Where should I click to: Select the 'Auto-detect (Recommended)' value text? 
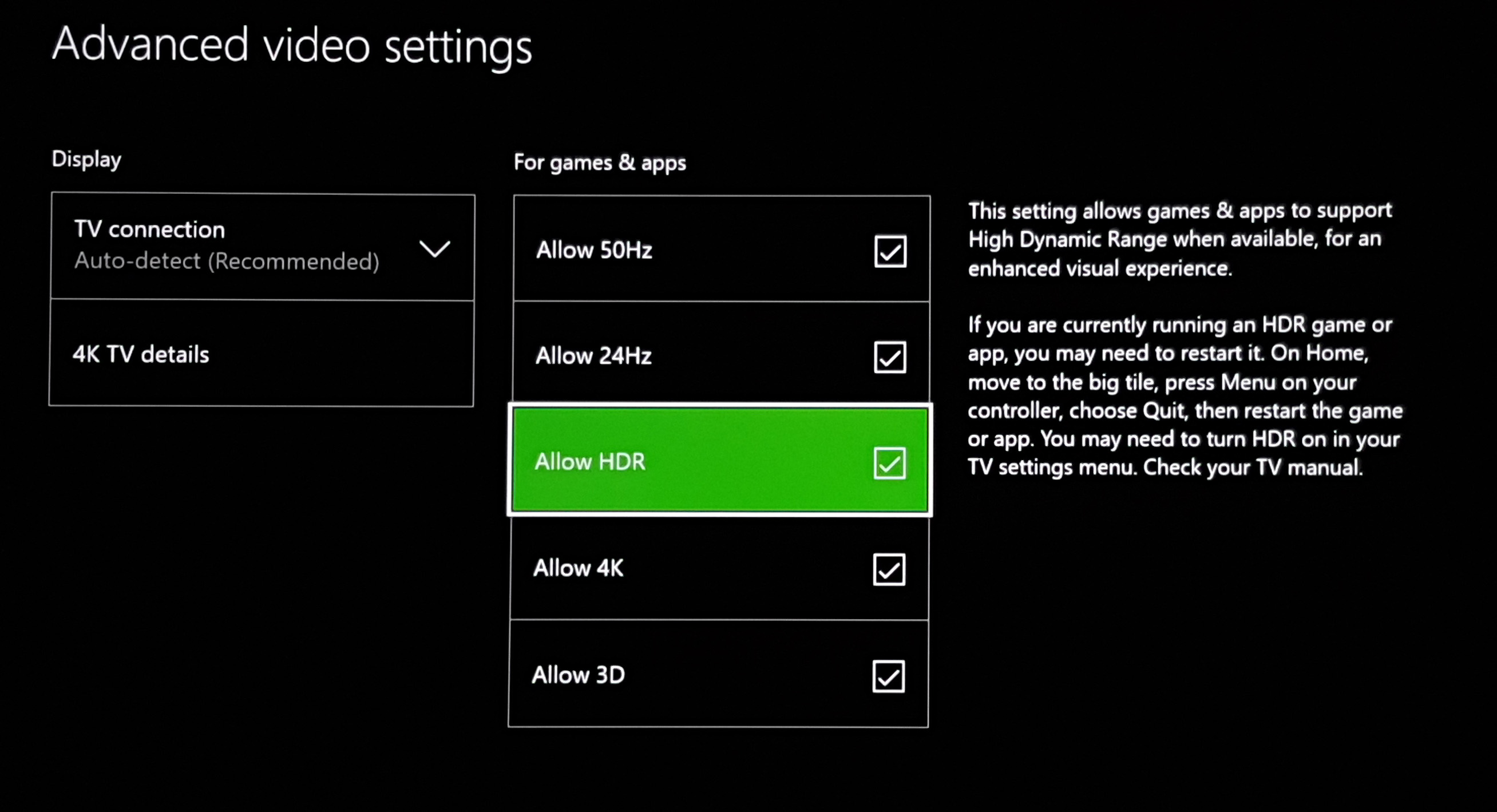pos(227,261)
